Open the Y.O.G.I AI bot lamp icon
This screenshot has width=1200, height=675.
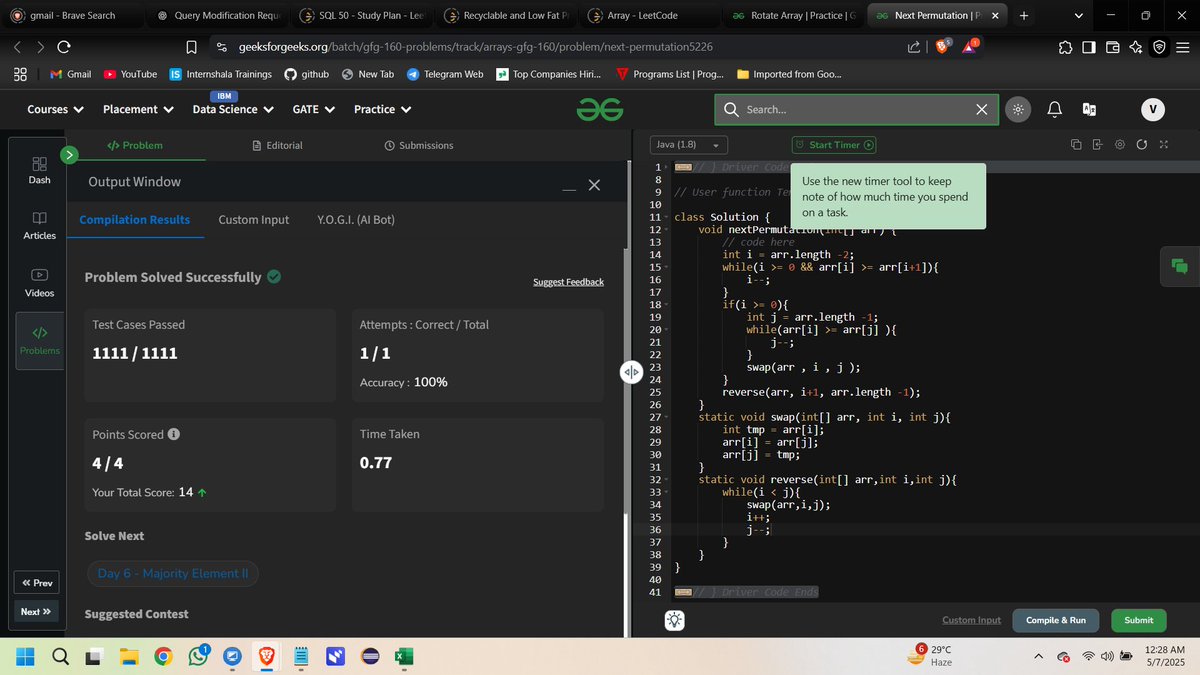pyautogui.click(x=674, y=620)
